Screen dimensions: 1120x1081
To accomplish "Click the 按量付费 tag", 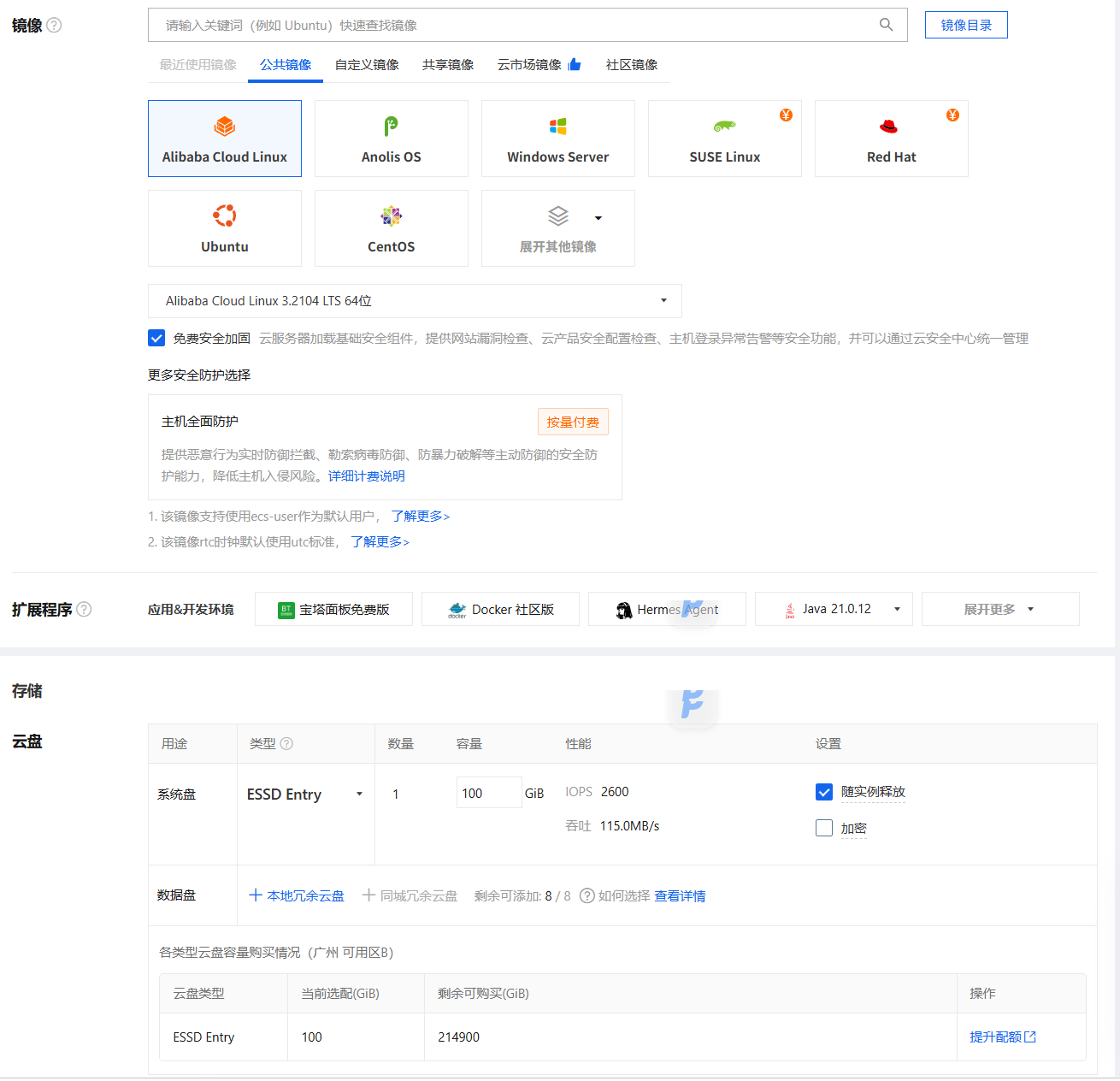I will (573, 422).
